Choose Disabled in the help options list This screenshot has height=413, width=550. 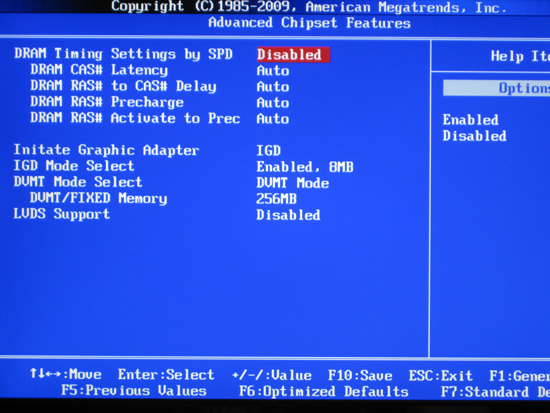coord(475,136)
